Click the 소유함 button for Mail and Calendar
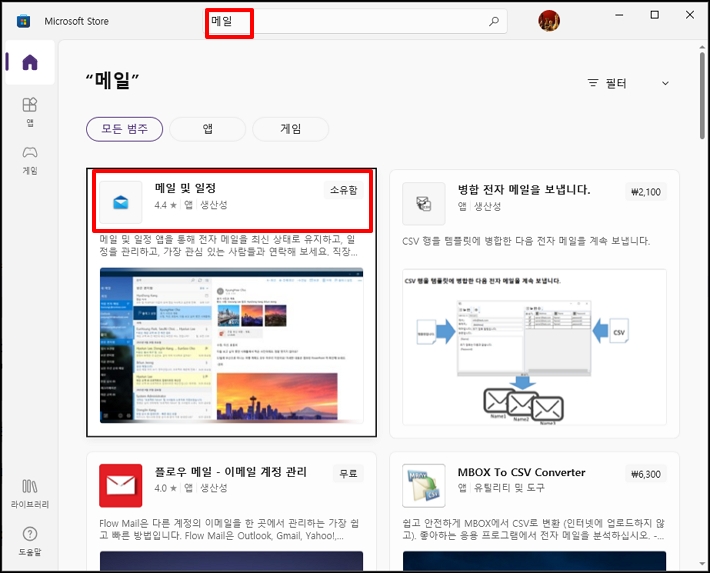710x573 pixels. coord(343,190)
